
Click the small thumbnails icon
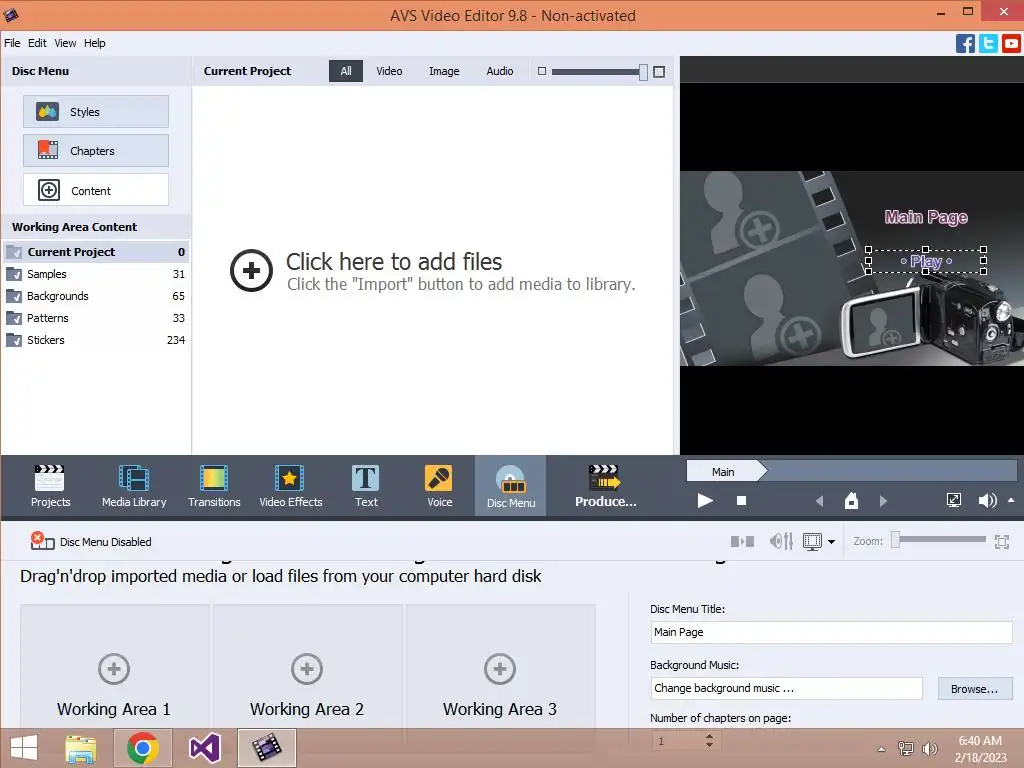pyautogui.click(x=541, y=71)
